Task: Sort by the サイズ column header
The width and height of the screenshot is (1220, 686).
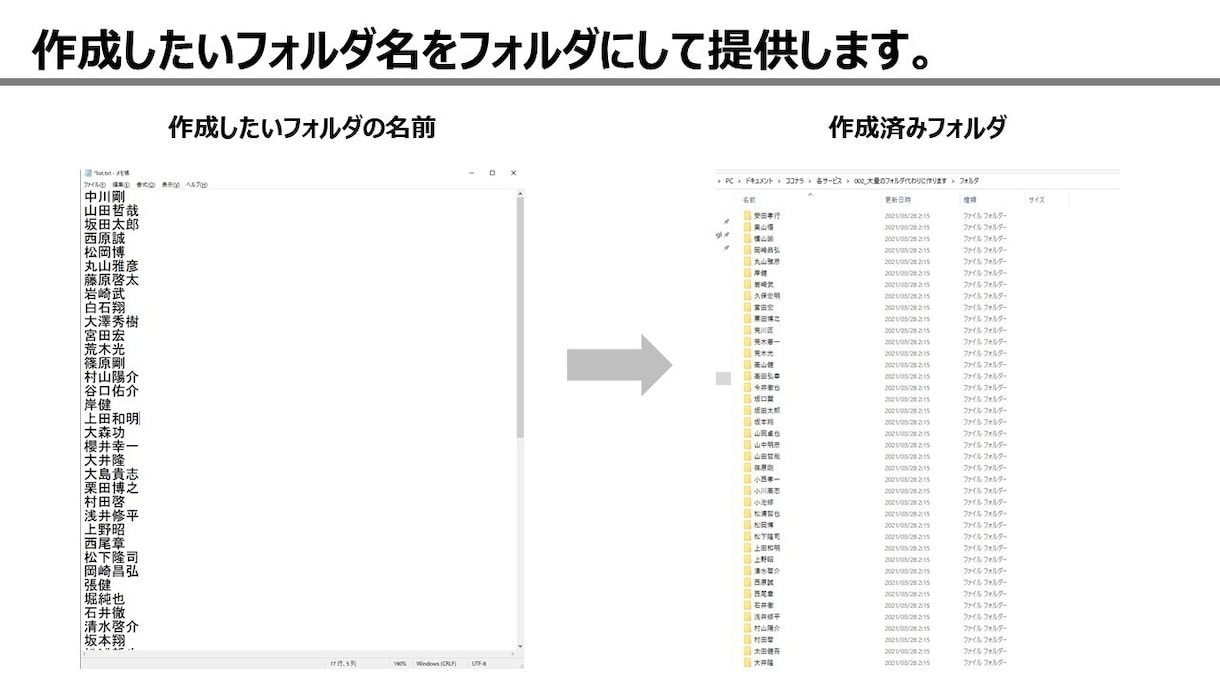Action: [1036, 200]
